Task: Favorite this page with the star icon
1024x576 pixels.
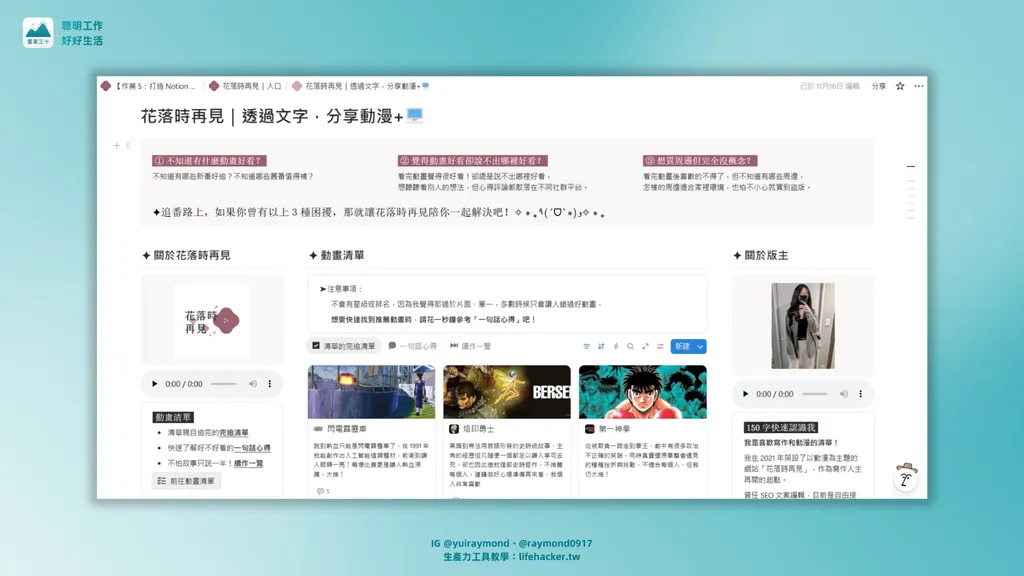Action: (x=900, y=87)
